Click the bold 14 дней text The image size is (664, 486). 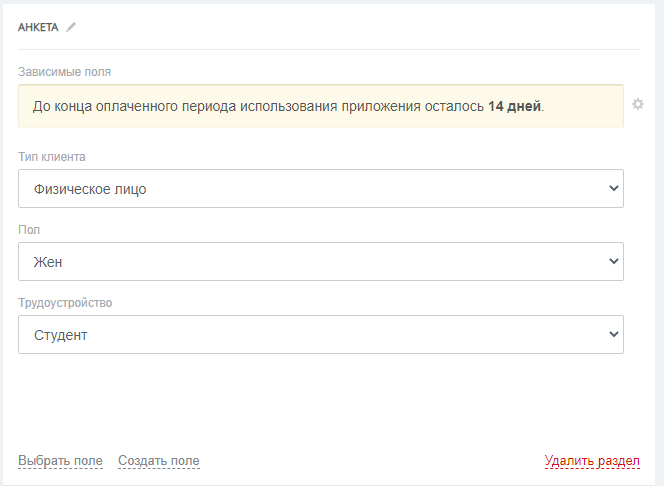point(514,105)
